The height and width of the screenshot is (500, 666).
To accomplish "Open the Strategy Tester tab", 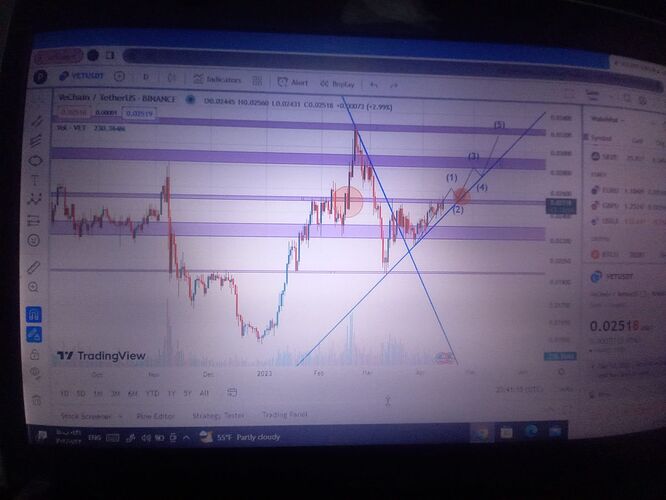I will pos(216,415).
